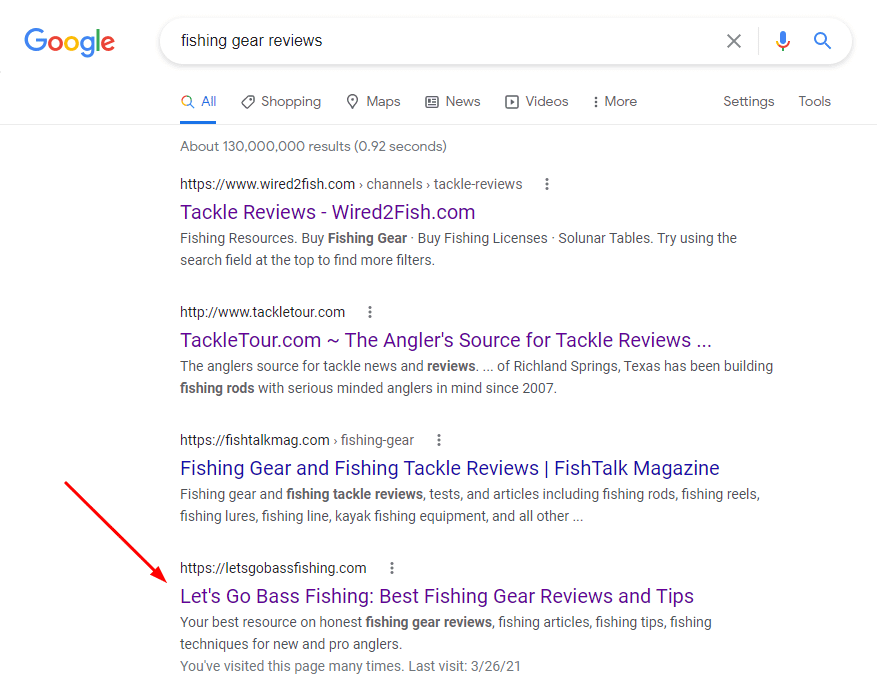
Task: Click the wired2fish.com tackle-reviews URL breadcrumb
Action: tap(351, 184)
